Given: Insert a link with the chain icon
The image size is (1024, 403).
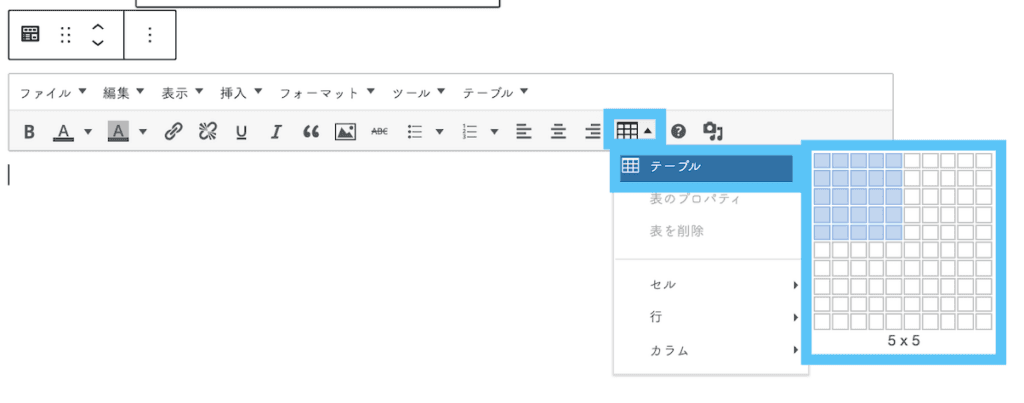Looking at the screenshot, I should pyautogui.click(x=172, y=132).
